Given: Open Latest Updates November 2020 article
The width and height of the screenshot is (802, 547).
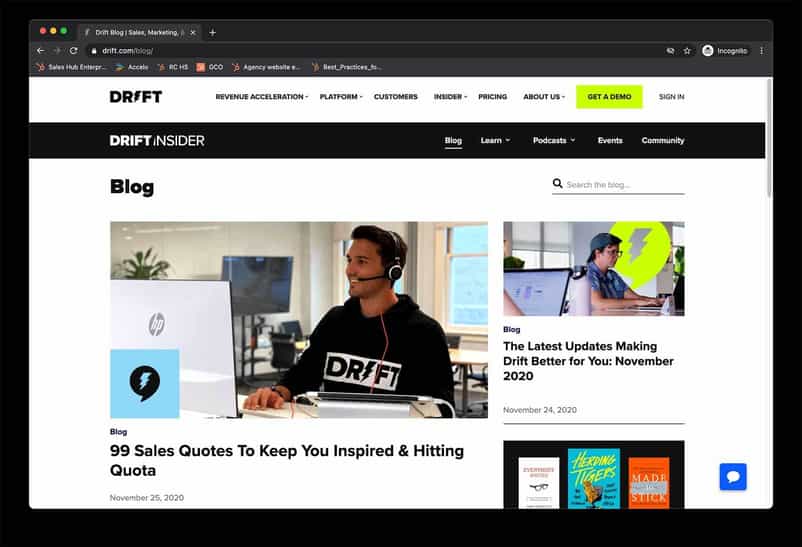Looking at the screenshot, I should tap(588, 361).
